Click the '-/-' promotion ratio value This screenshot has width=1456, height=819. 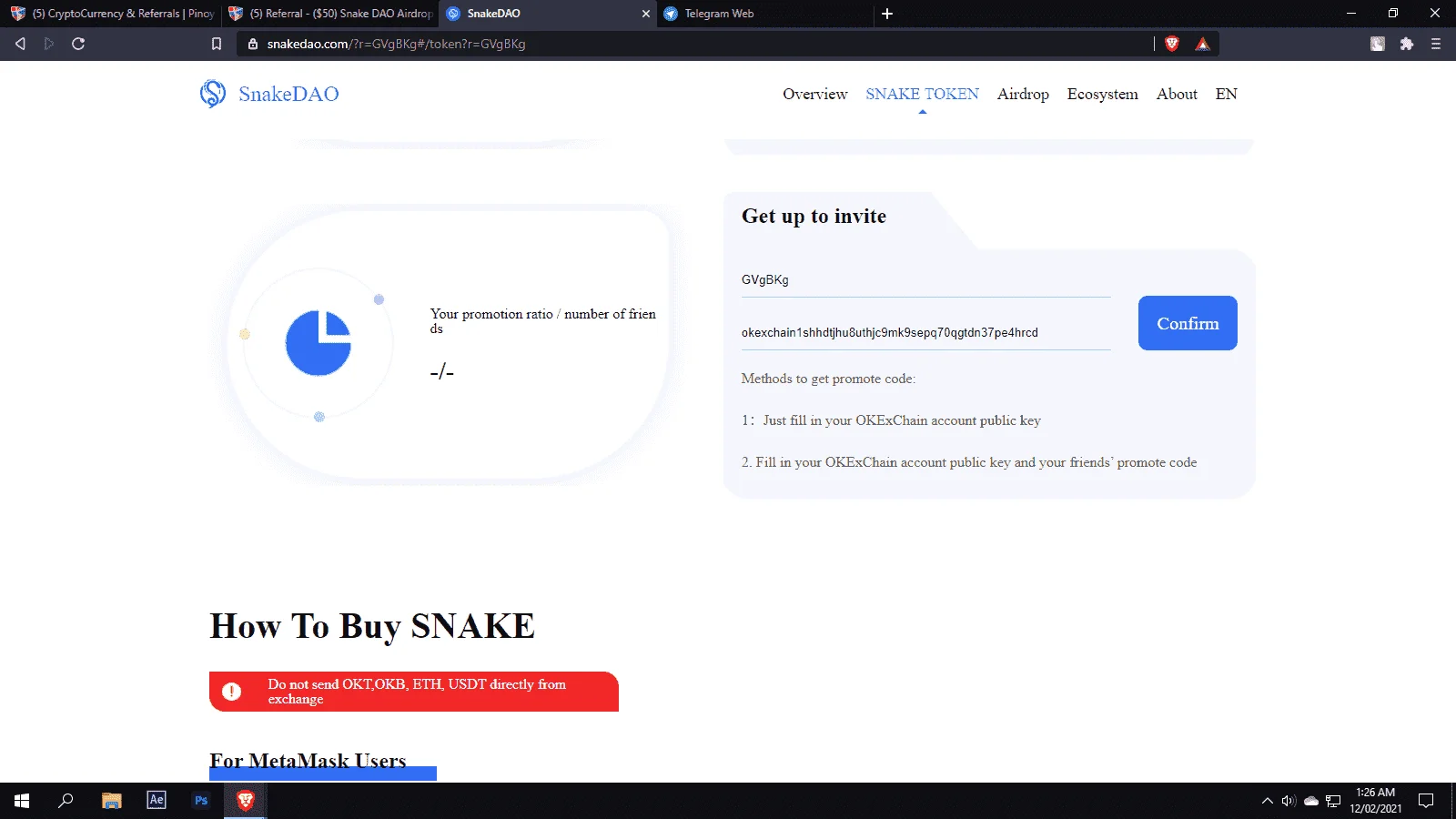pyautogui.click(x=441, y=371)
